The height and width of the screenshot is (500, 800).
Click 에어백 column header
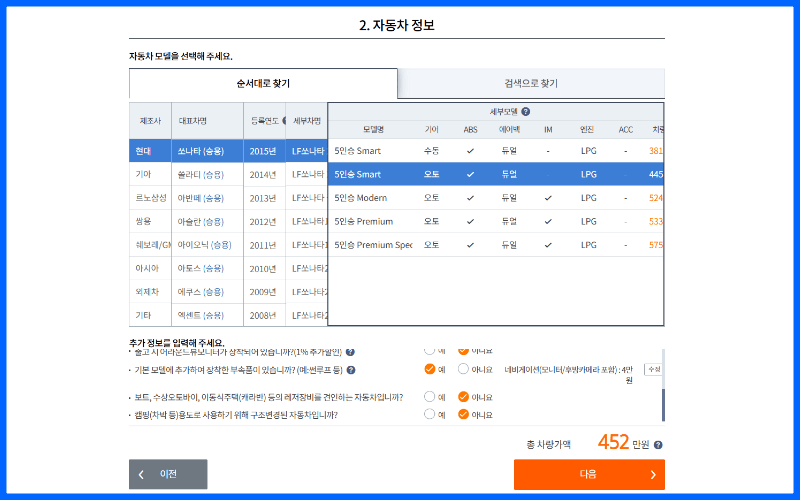(x=509, y=130)
